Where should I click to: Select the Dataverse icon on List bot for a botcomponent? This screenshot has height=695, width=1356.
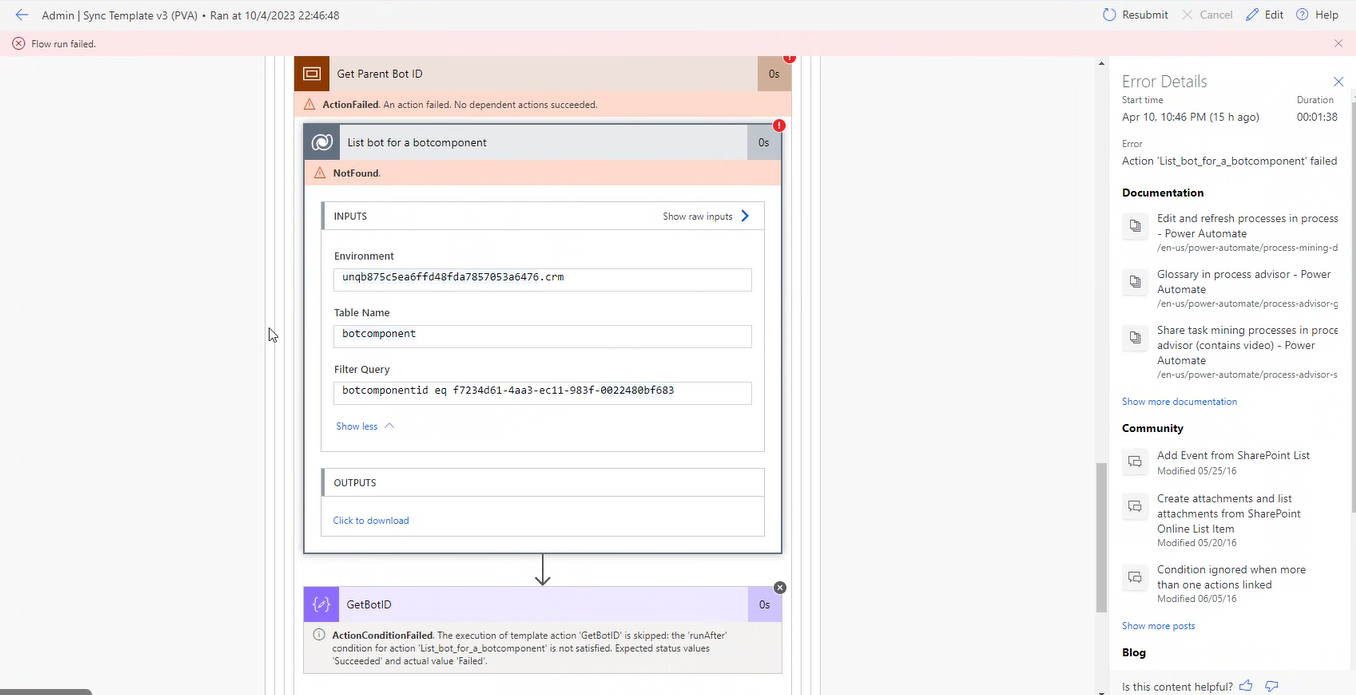click(x=321, y=142)
